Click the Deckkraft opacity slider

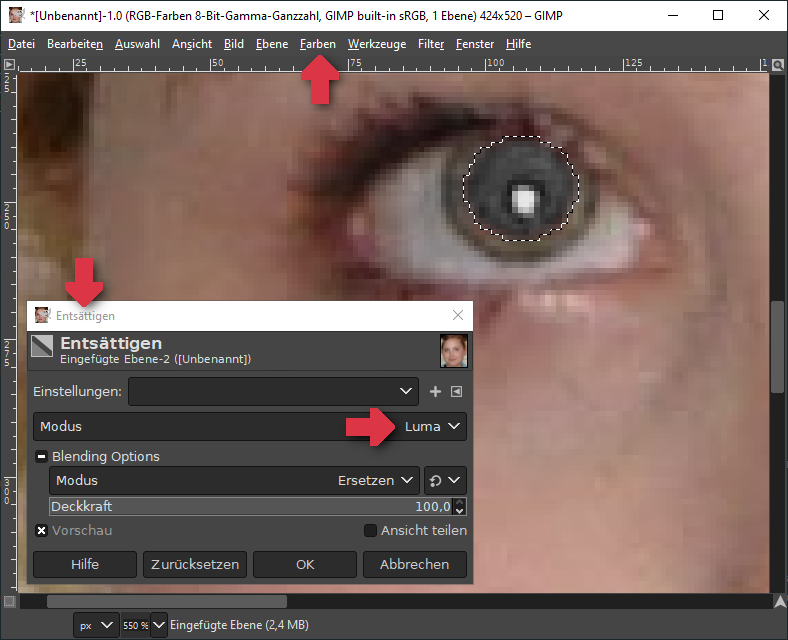point(250,507)
